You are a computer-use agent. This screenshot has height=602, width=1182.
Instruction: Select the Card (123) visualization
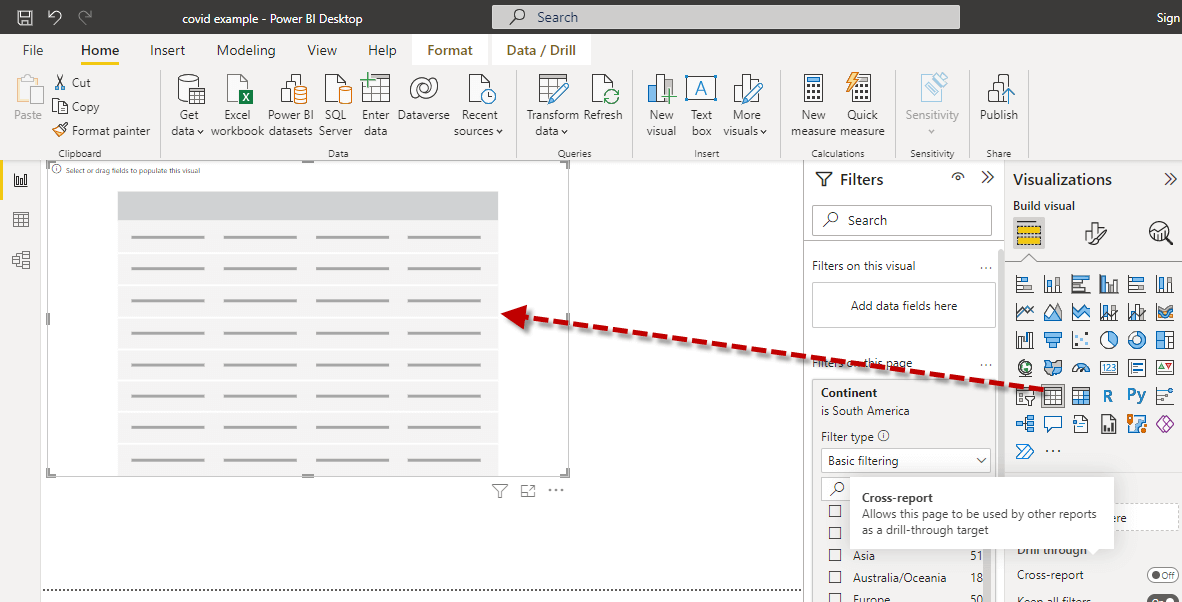click(x=1108, y=368)
